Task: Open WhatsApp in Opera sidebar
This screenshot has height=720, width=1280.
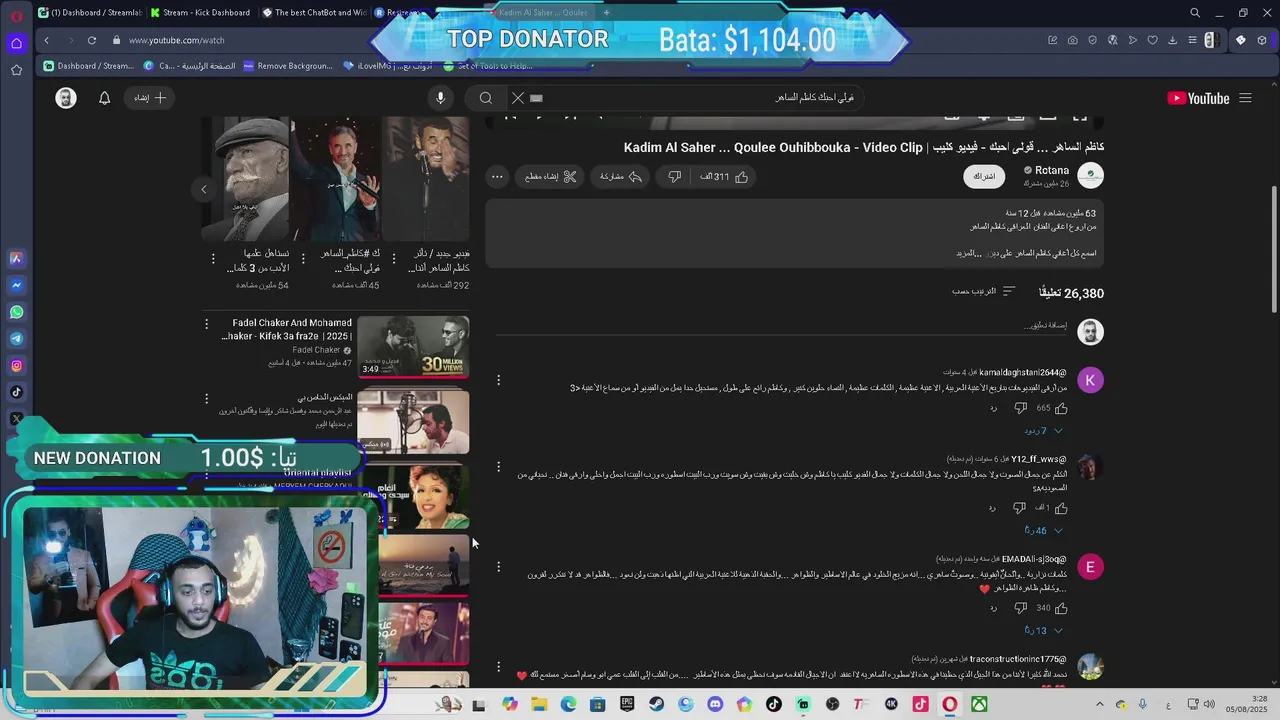Action: click(x=16, y=312)
